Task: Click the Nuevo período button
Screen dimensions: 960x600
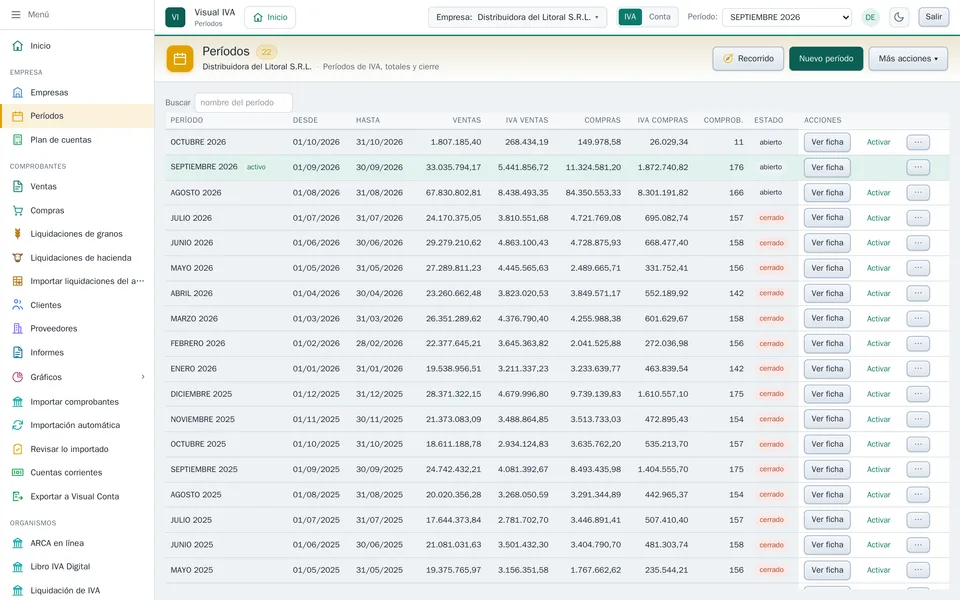Action: (826, 59)
